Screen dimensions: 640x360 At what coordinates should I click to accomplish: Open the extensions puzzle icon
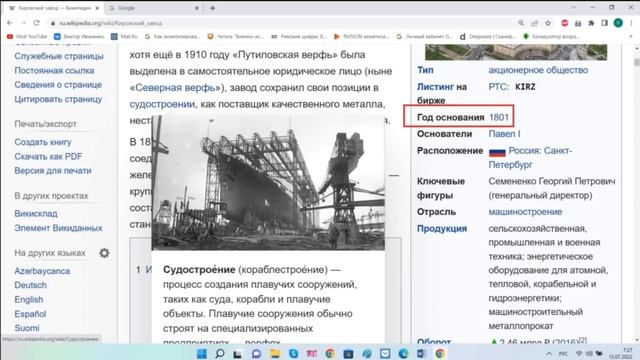point(591,23)
